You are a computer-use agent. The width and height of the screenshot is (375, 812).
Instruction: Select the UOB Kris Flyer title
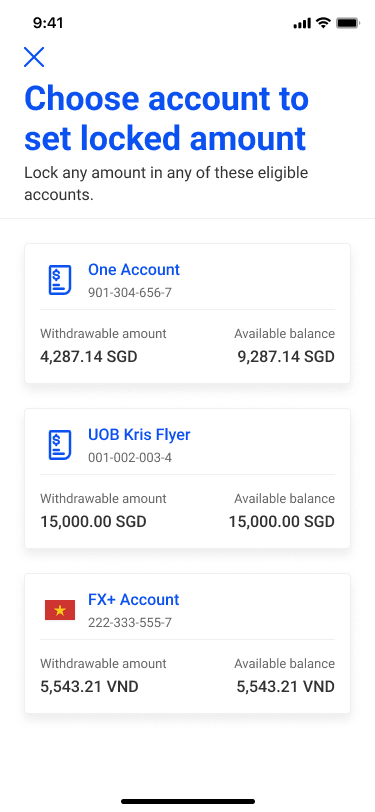pos(139,434)
